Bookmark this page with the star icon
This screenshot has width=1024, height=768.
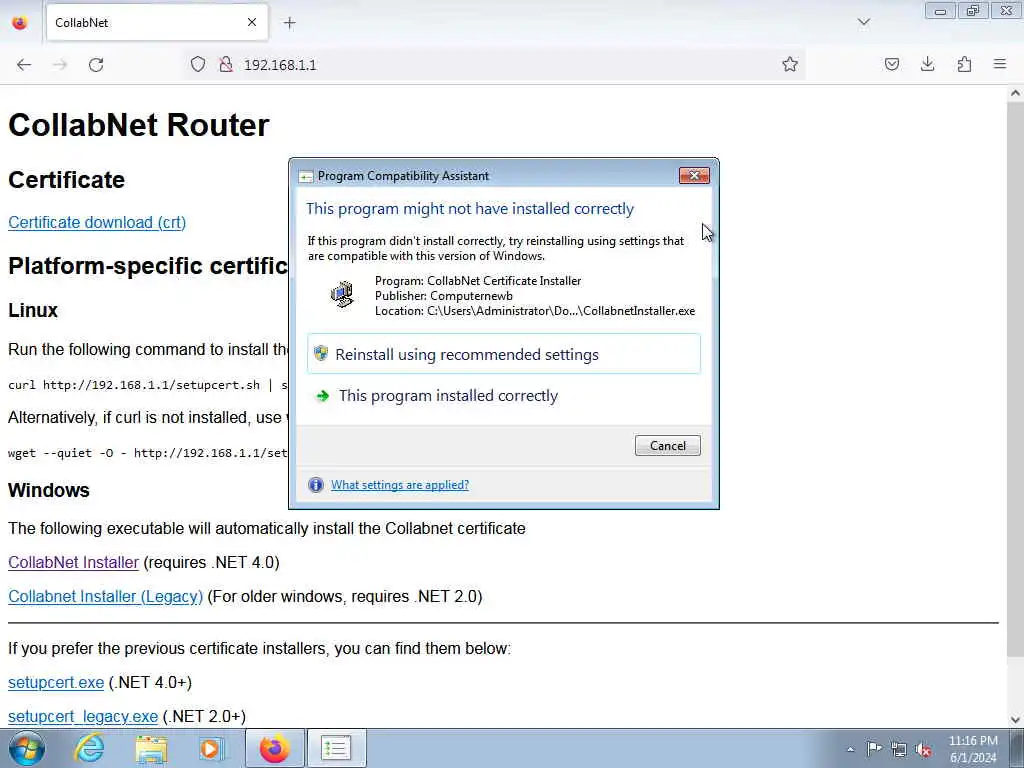(790, 64)
